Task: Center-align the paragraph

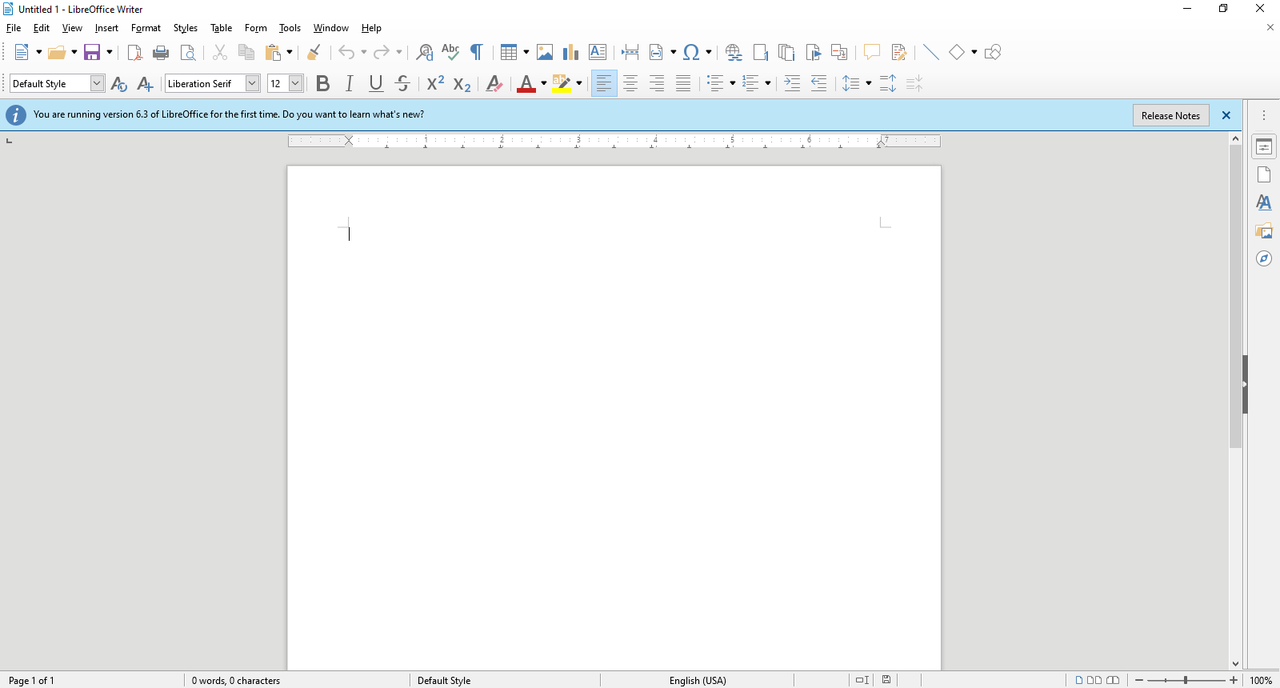Action: tap(630, 84)
